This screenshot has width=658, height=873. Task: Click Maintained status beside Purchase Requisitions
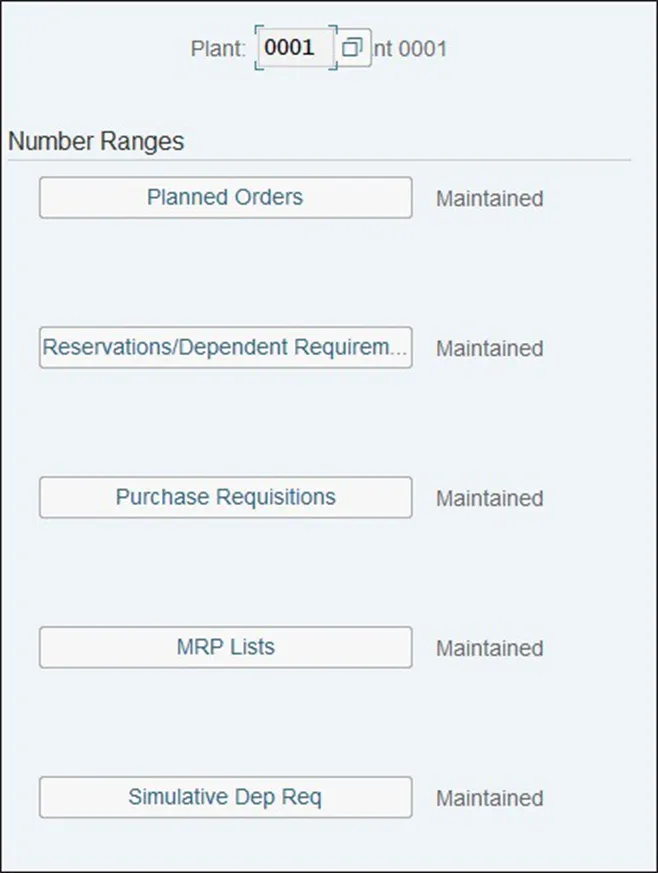tap(489, 499)
